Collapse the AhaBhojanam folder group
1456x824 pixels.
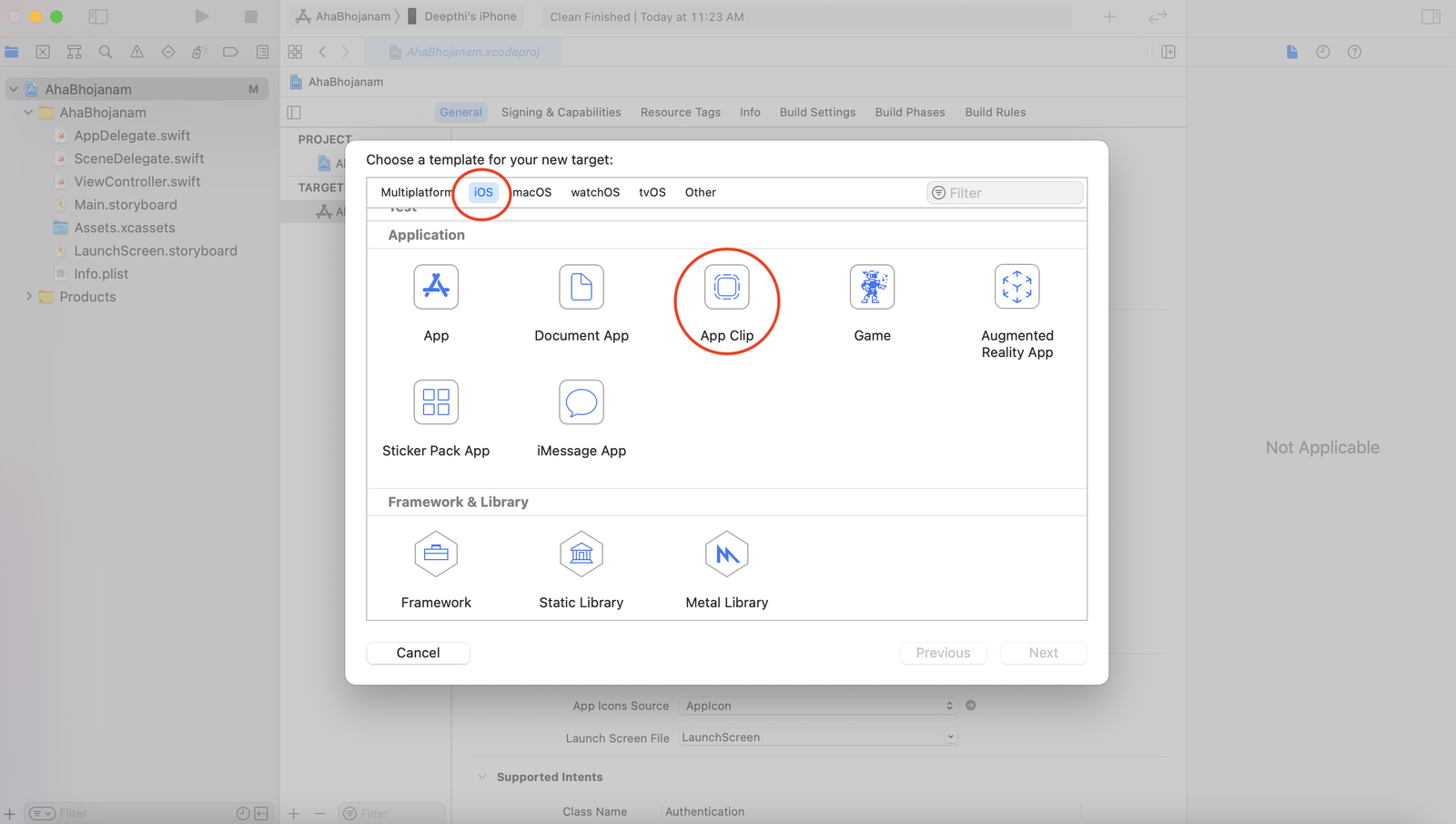28,112
